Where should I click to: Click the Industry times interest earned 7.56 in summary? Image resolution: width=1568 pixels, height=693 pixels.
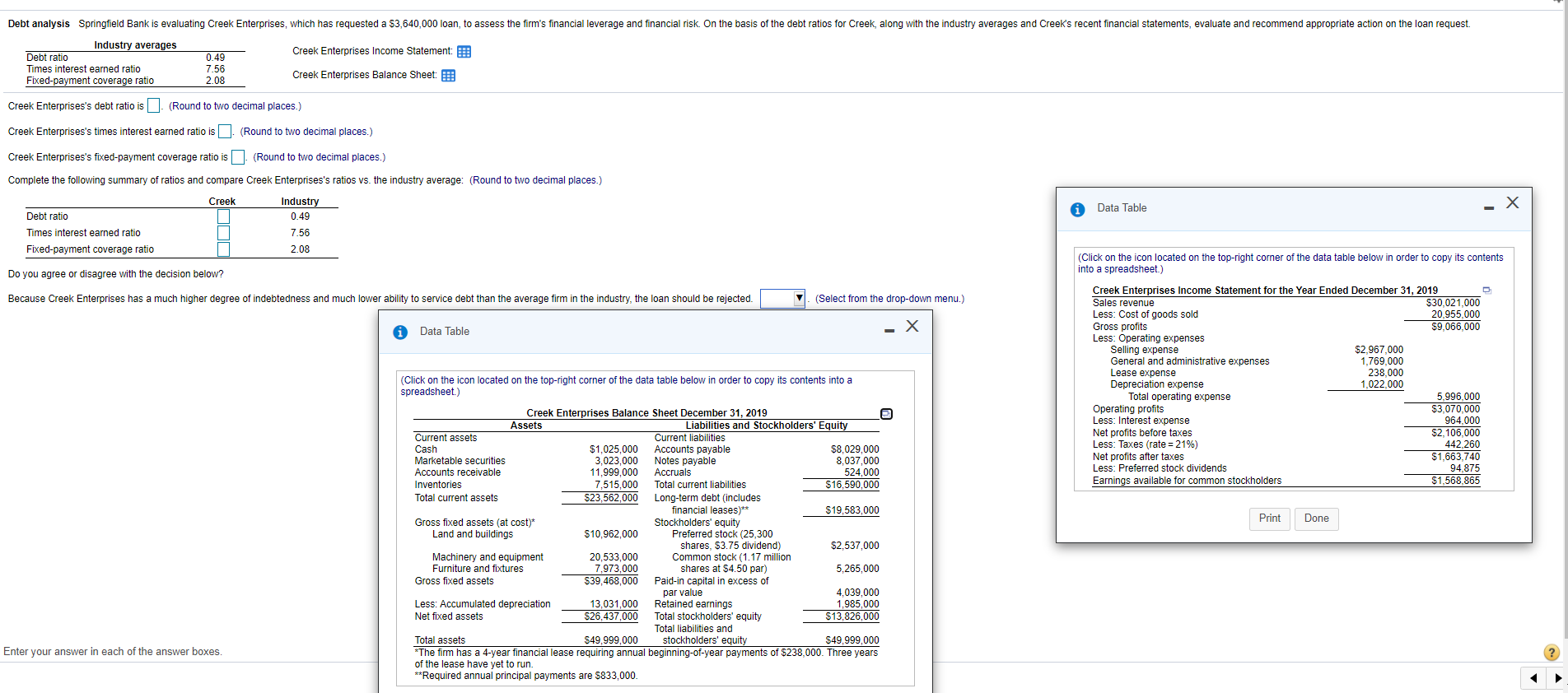click(x=300, y=233)
